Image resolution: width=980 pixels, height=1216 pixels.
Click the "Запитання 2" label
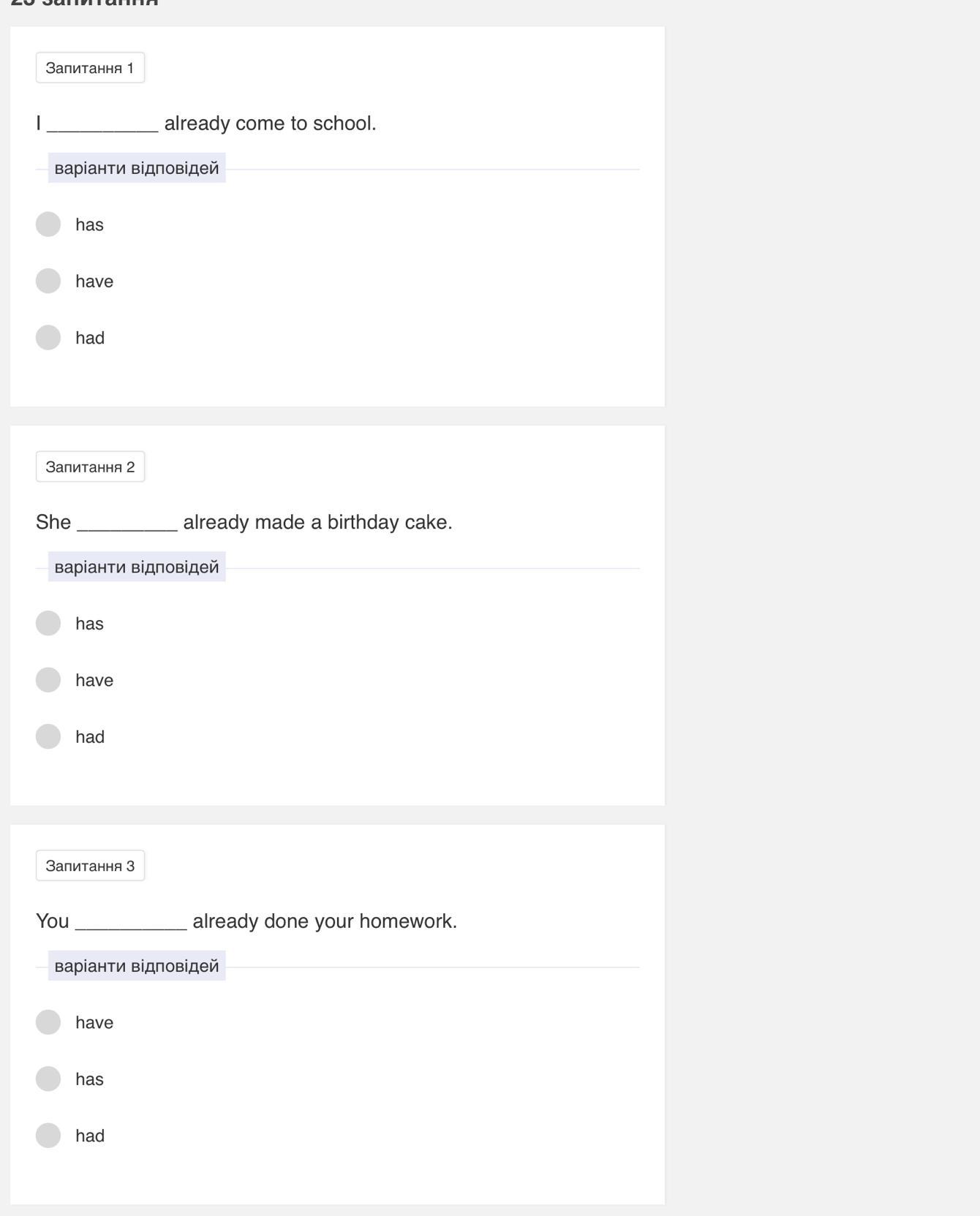pyautogui.click(x=90, y=467)
